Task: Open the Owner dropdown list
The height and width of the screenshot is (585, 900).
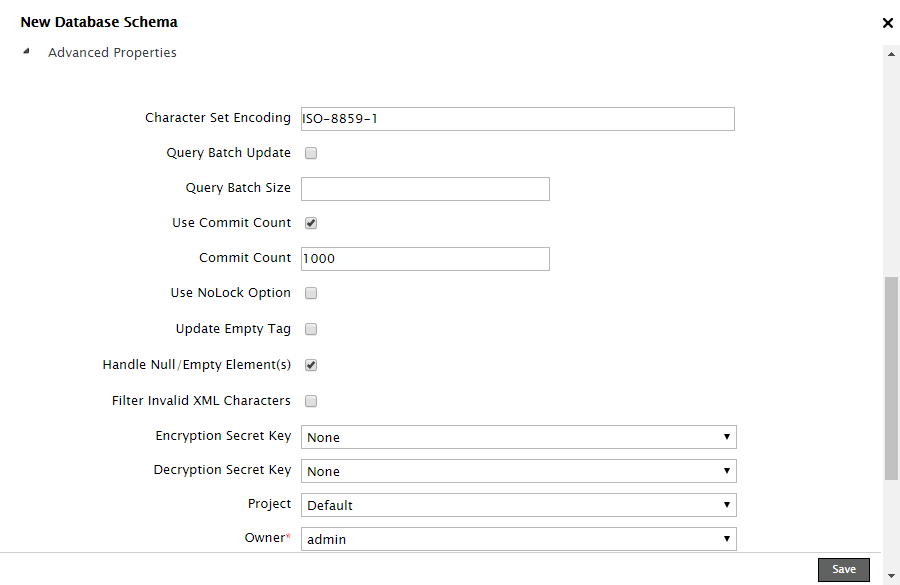Action: tap(518, 539)
